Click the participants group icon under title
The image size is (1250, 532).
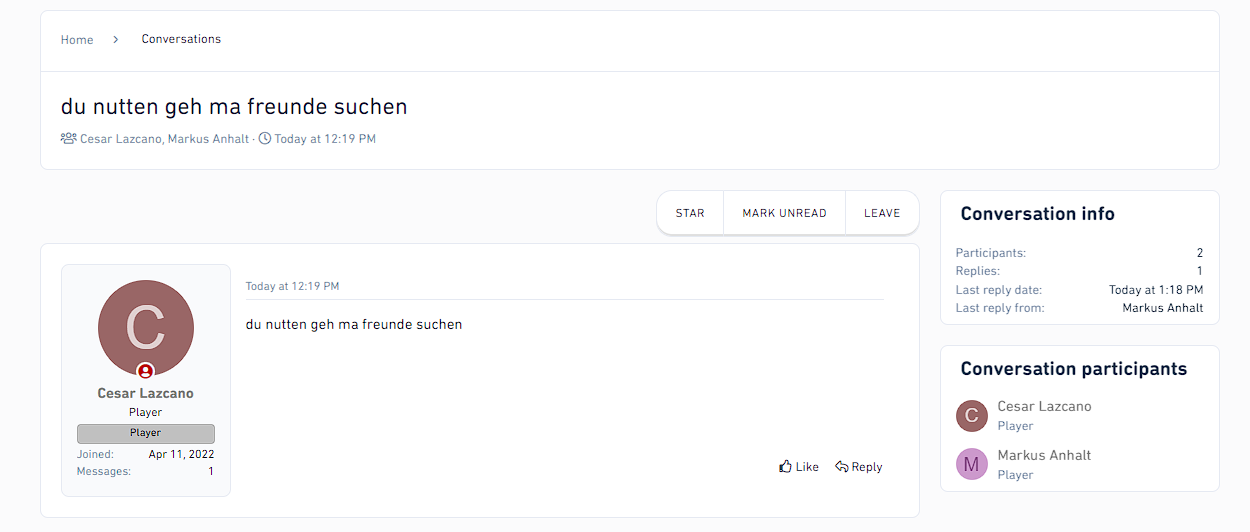click(x=68, y=139)
